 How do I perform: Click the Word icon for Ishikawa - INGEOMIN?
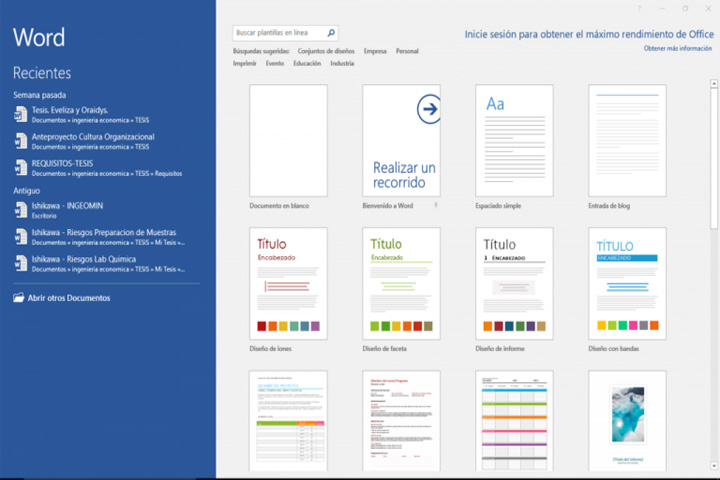pyautogui.click(x=21, y=210)
